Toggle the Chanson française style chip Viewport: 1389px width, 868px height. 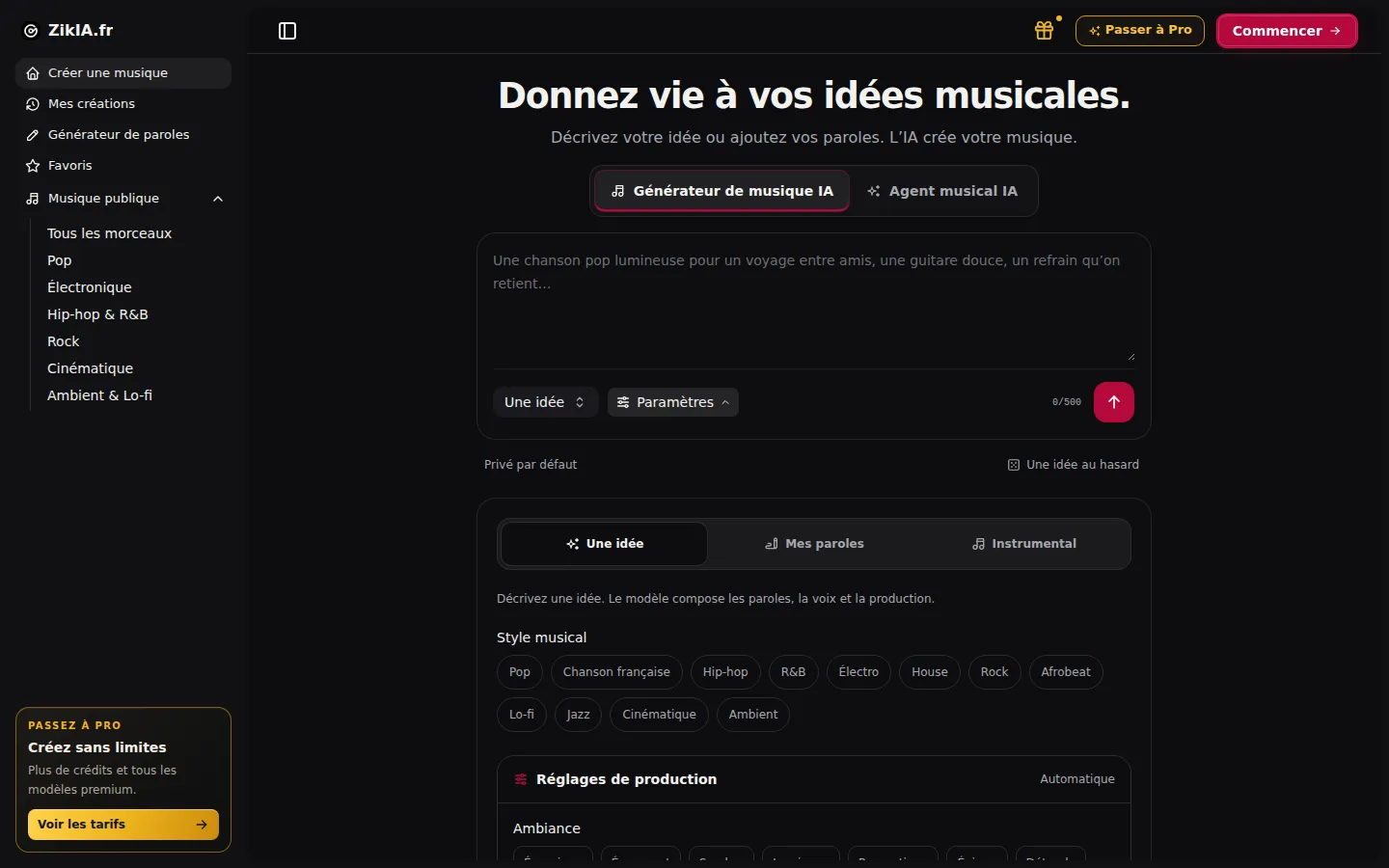616,672
